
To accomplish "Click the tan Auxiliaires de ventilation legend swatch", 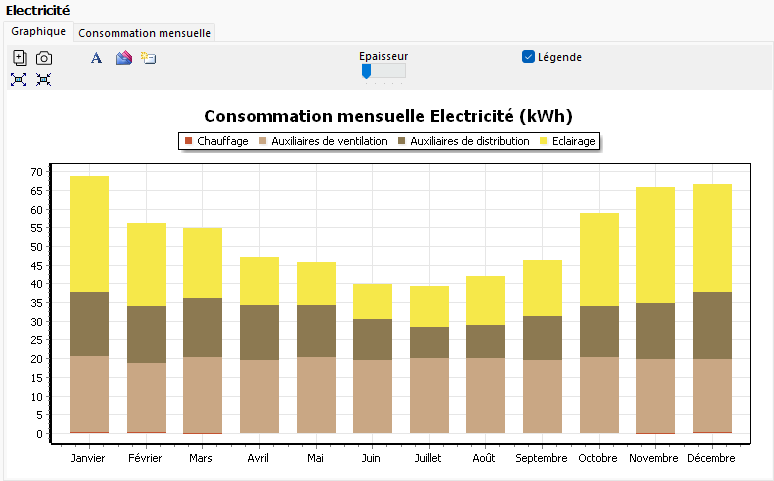I will [263, 141].
